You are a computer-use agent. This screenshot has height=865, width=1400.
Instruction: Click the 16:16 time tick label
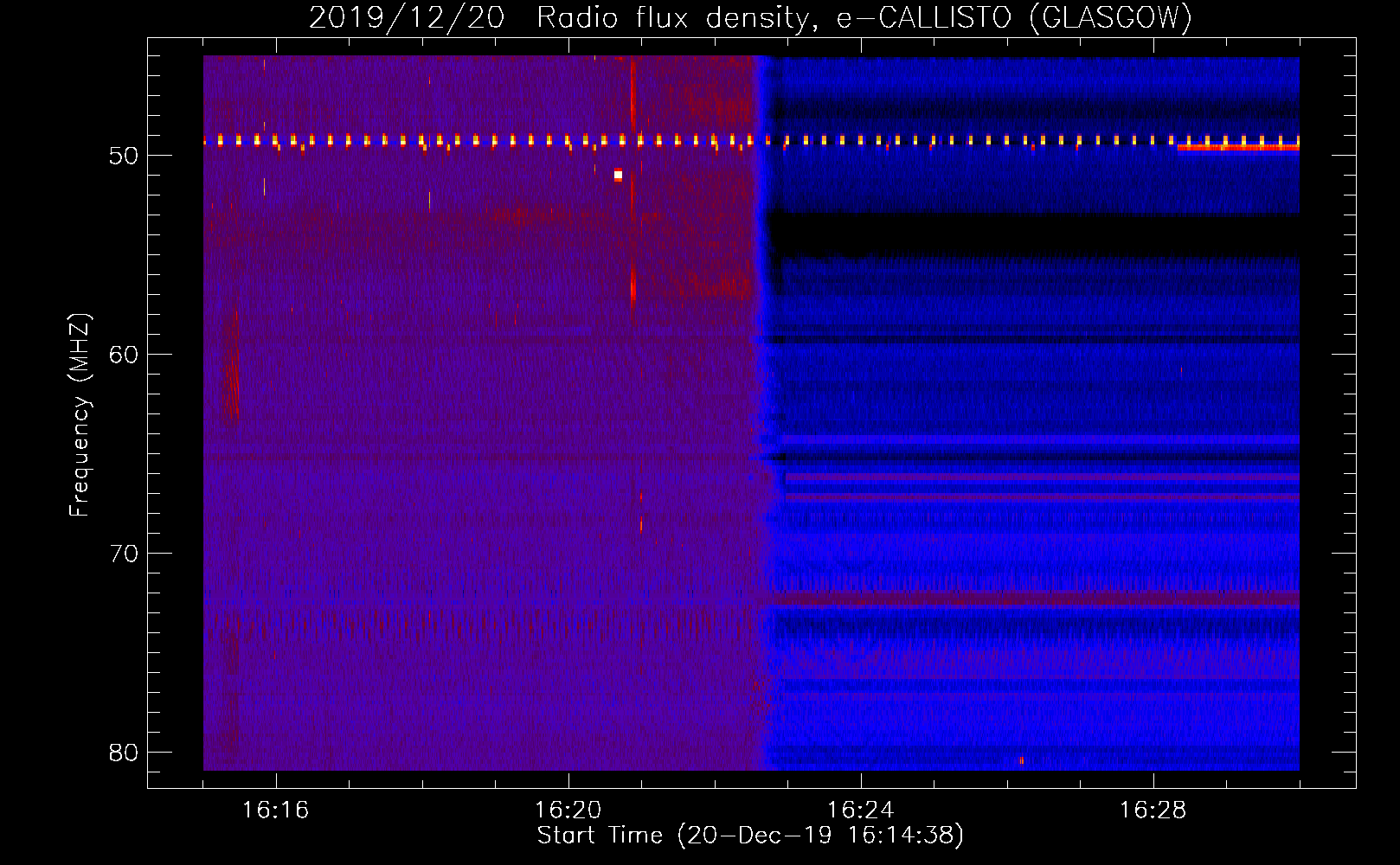click(x=275, y=811)
